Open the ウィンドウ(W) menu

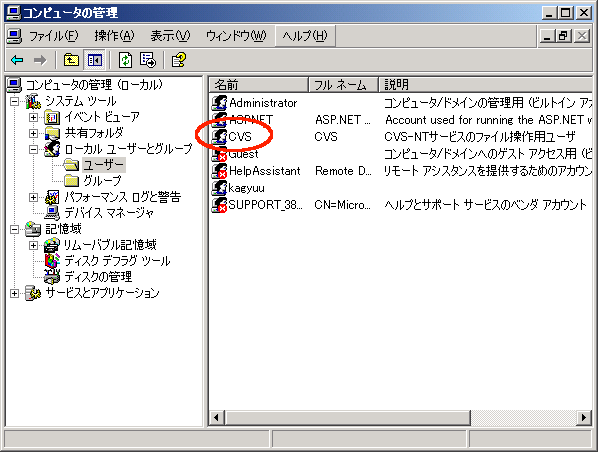(236, 36)
